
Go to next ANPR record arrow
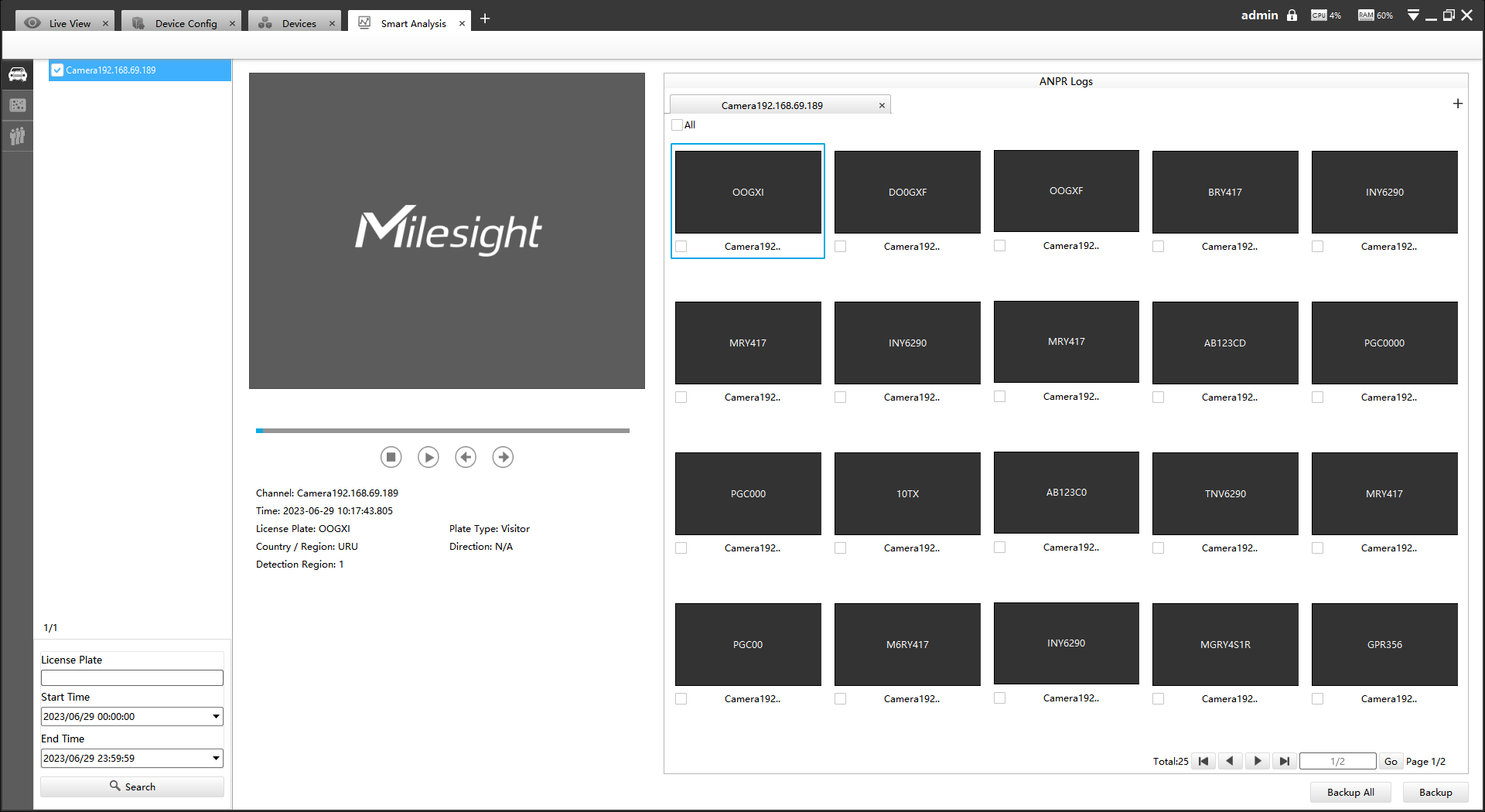(503, 457)
